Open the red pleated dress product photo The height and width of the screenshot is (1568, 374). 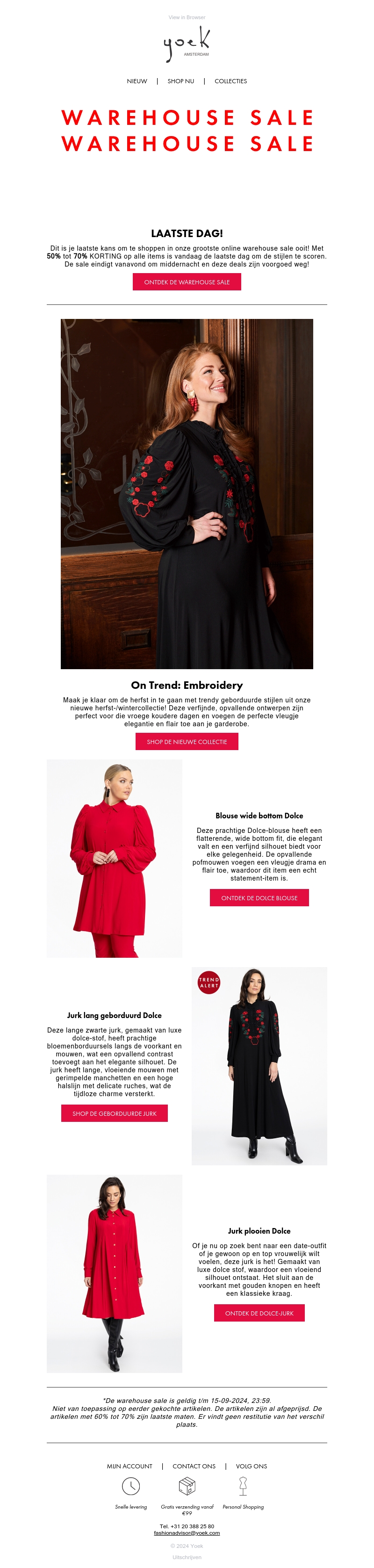pos(115,1273)
